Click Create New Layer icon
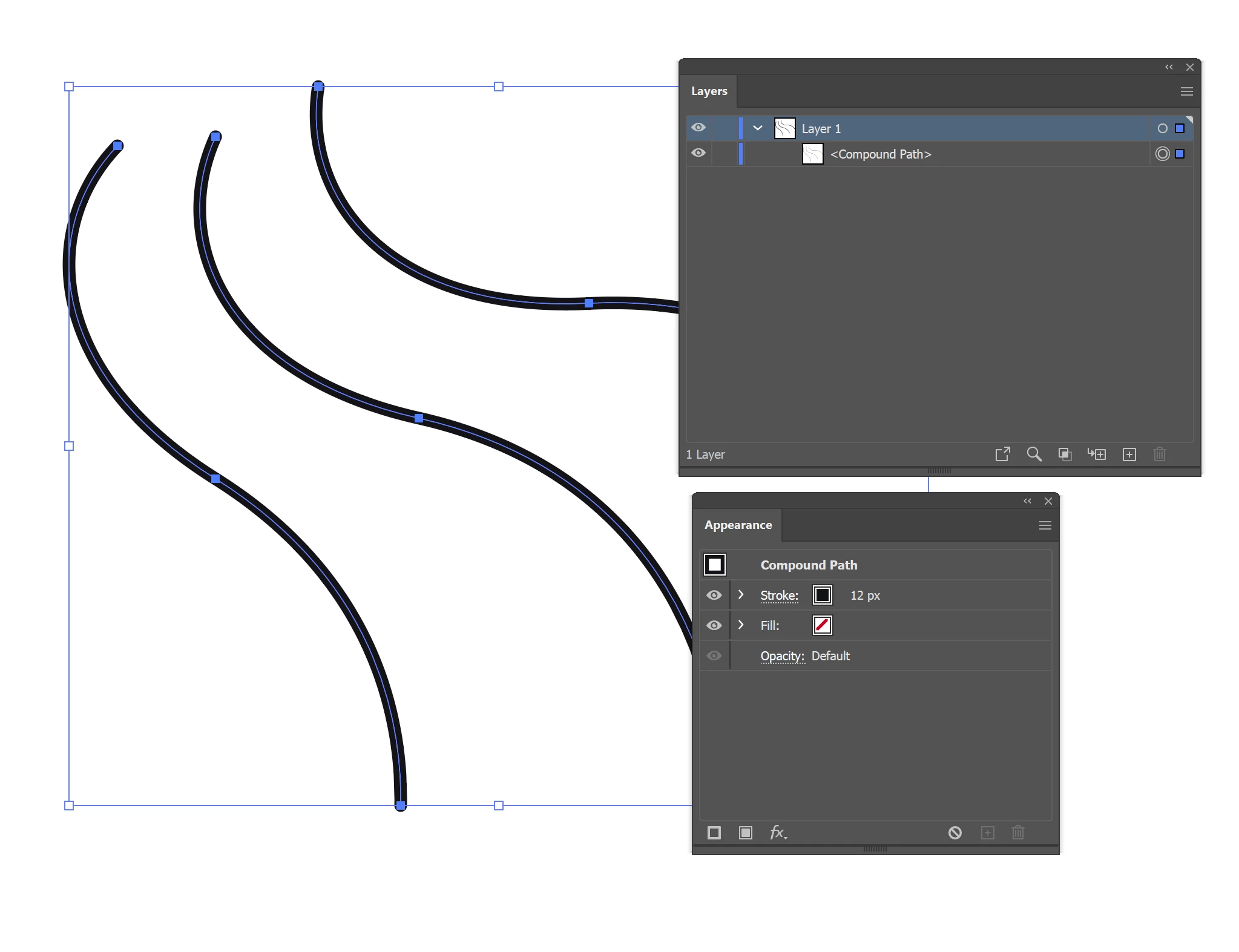The height and width of the screenshot is (952, 1239). click(1129, 454)
